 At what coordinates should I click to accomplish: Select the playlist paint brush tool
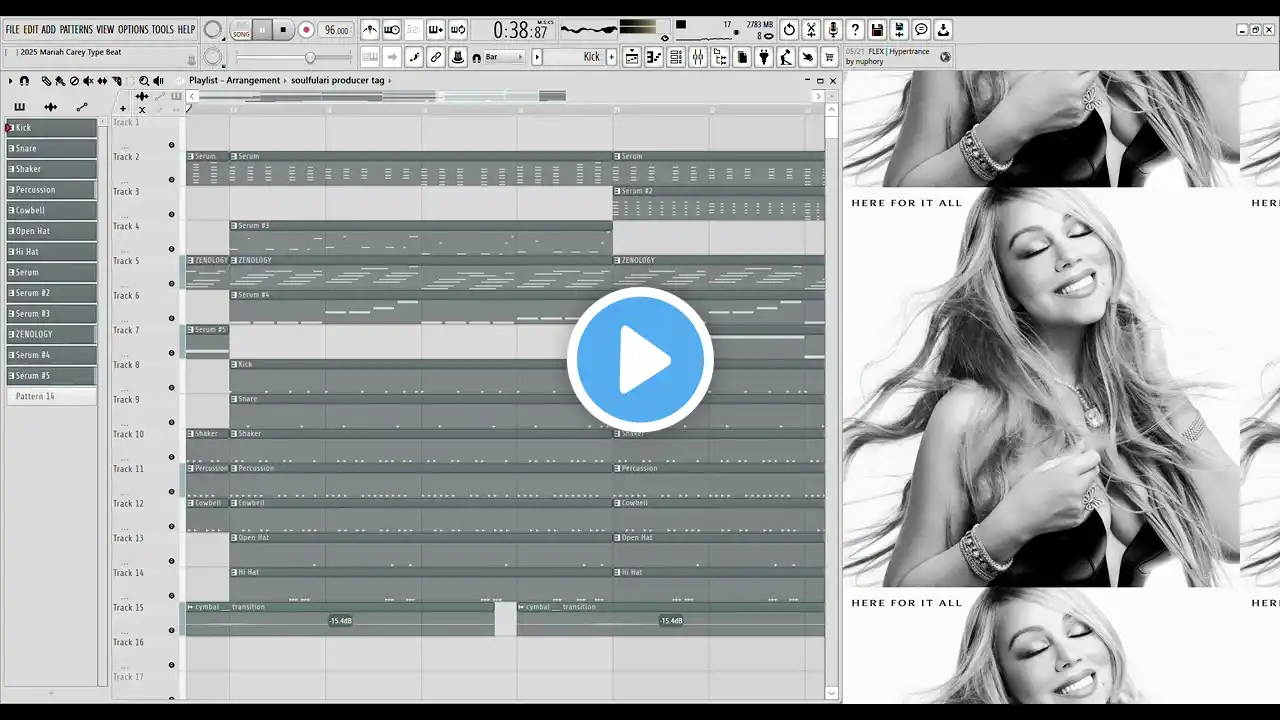(x=60, y=81)
